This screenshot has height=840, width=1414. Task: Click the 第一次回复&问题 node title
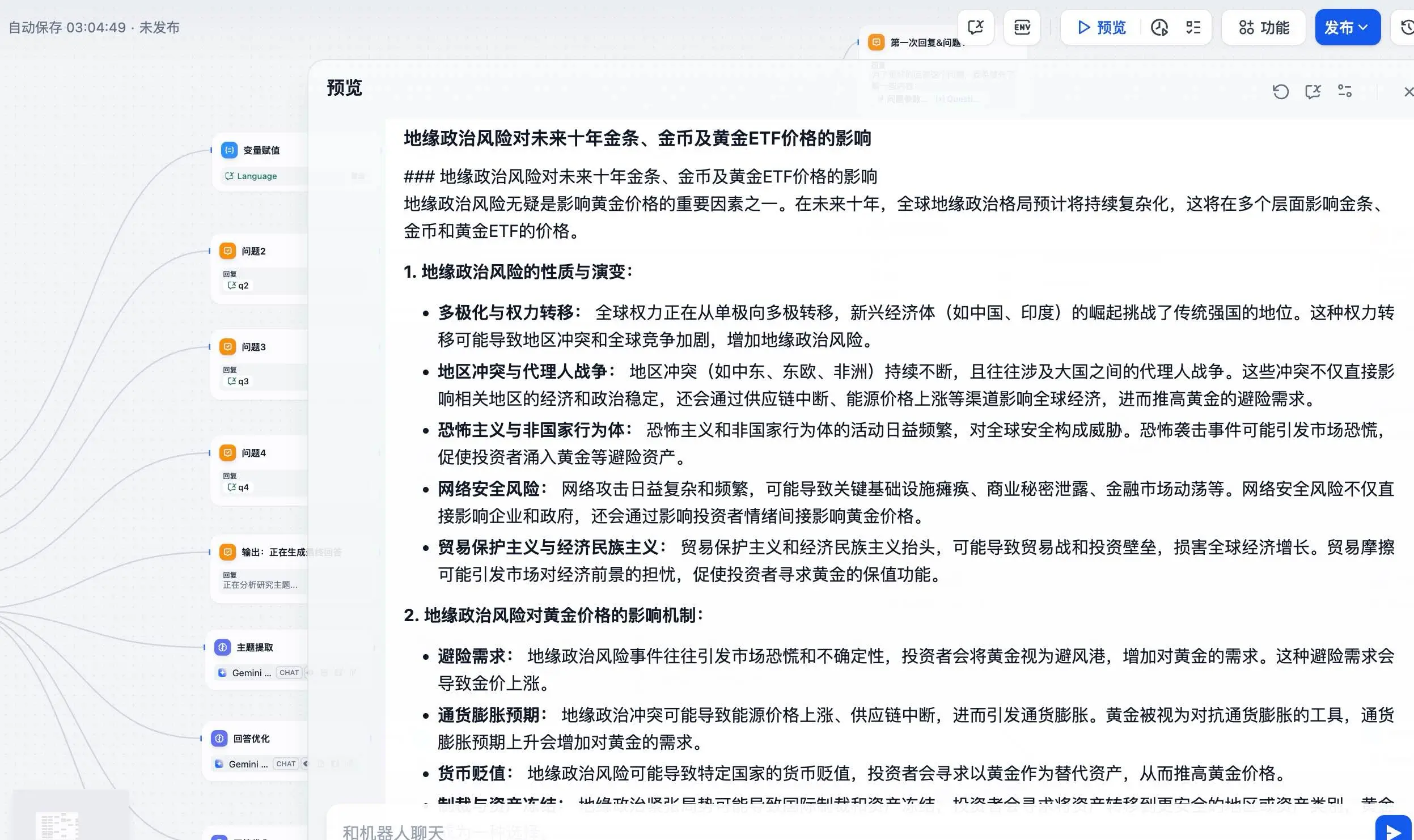(x=926, y=43)
